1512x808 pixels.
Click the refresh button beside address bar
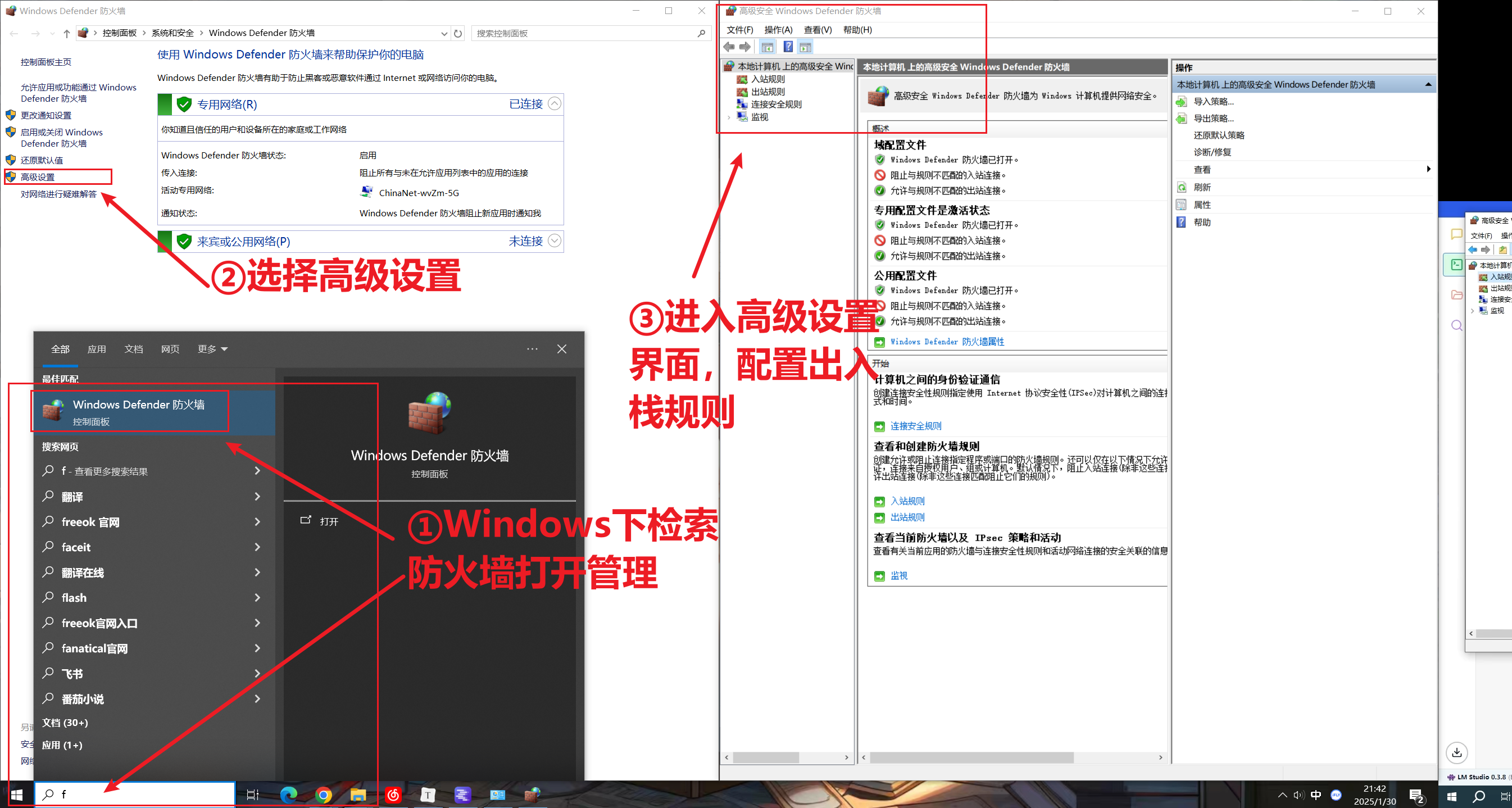[458, 34]
